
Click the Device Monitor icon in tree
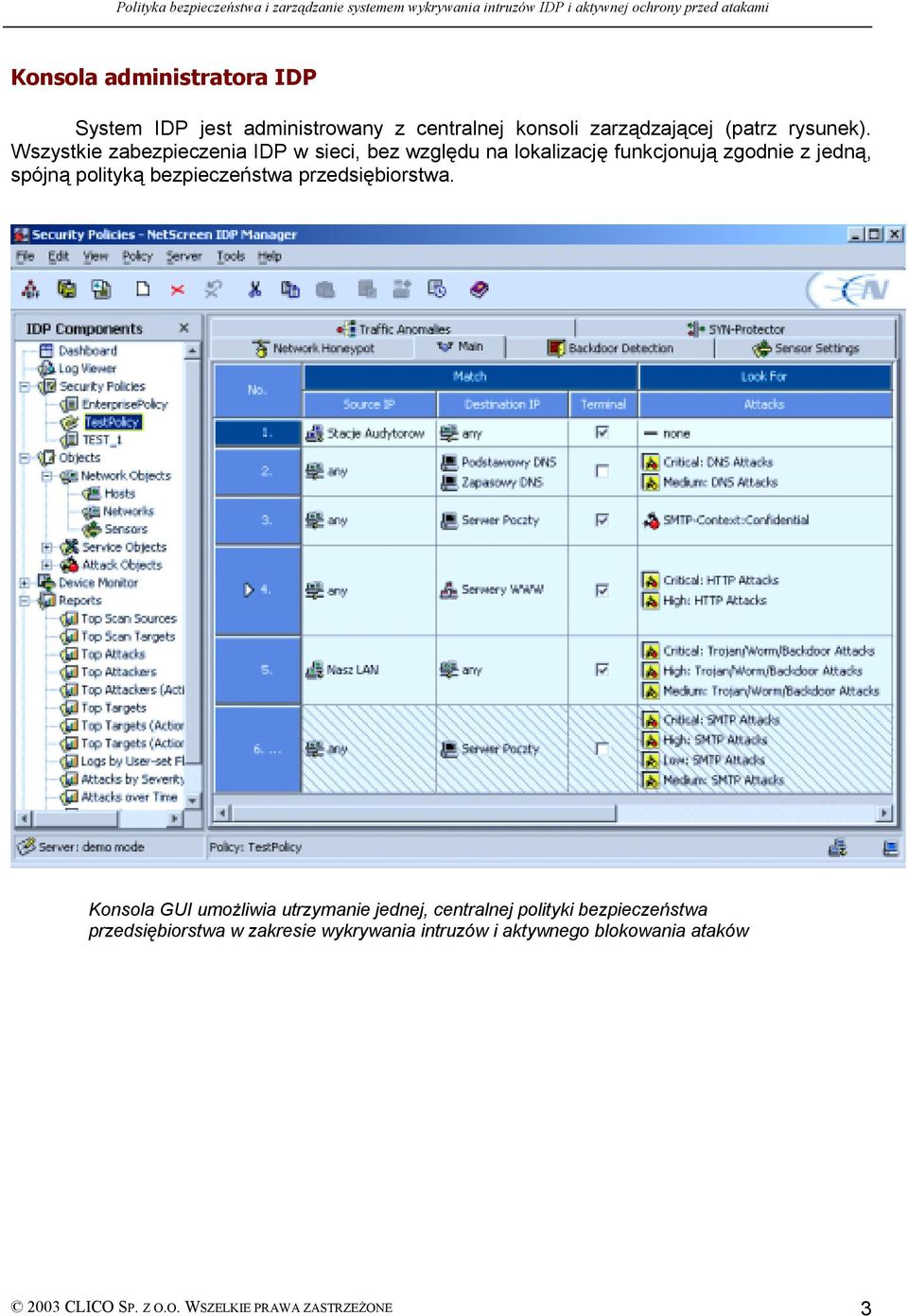(x=46, y=584)
